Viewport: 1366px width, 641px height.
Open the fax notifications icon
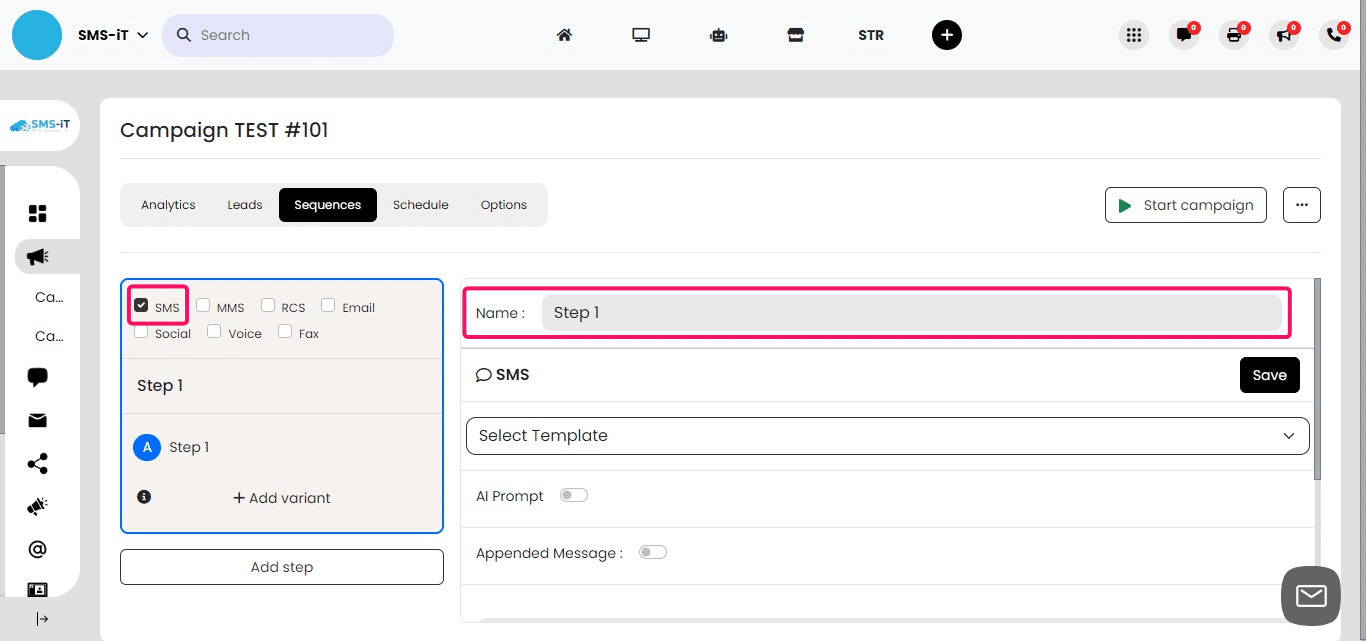tap(1234, 35)
